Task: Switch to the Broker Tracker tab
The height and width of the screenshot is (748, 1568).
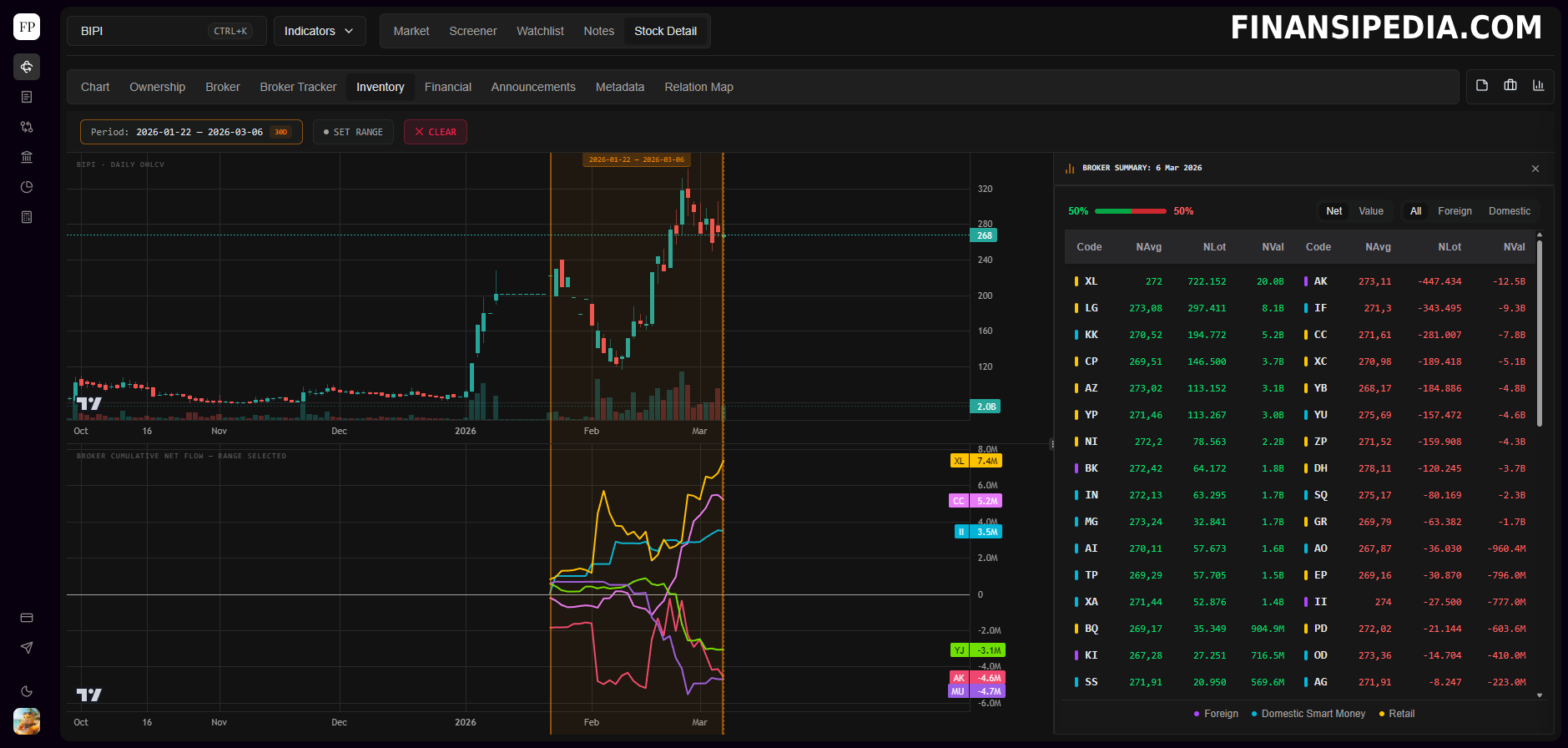Action: (298, 87)
